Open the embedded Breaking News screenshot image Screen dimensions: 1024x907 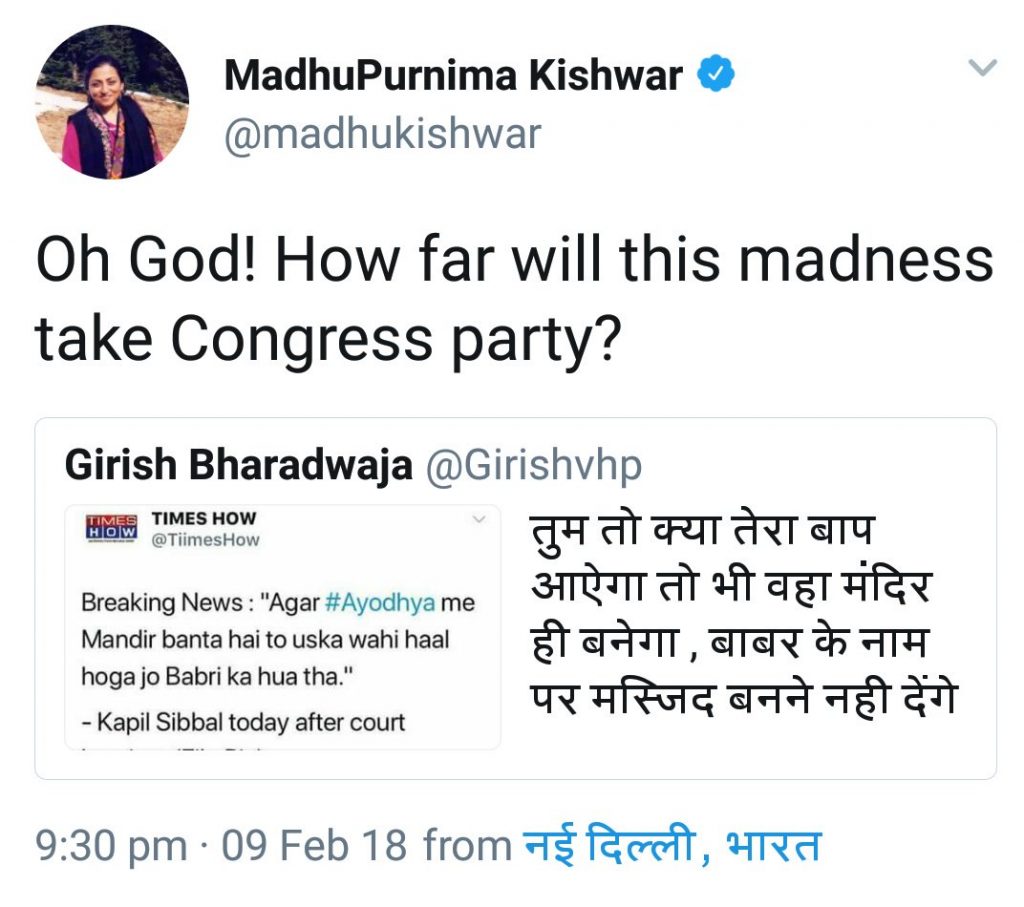pyautogui.click(x=283, y=627)
